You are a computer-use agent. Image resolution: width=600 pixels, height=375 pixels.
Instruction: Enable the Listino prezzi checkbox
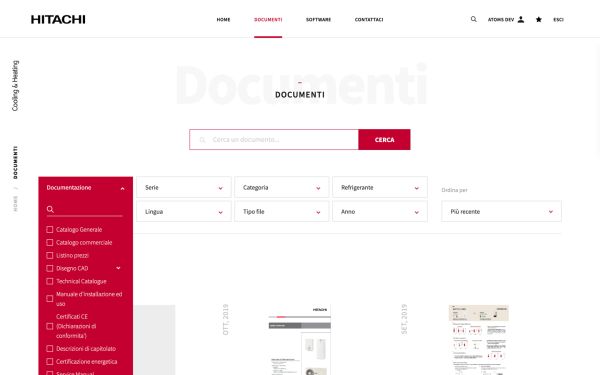click(x=50, y=255)
